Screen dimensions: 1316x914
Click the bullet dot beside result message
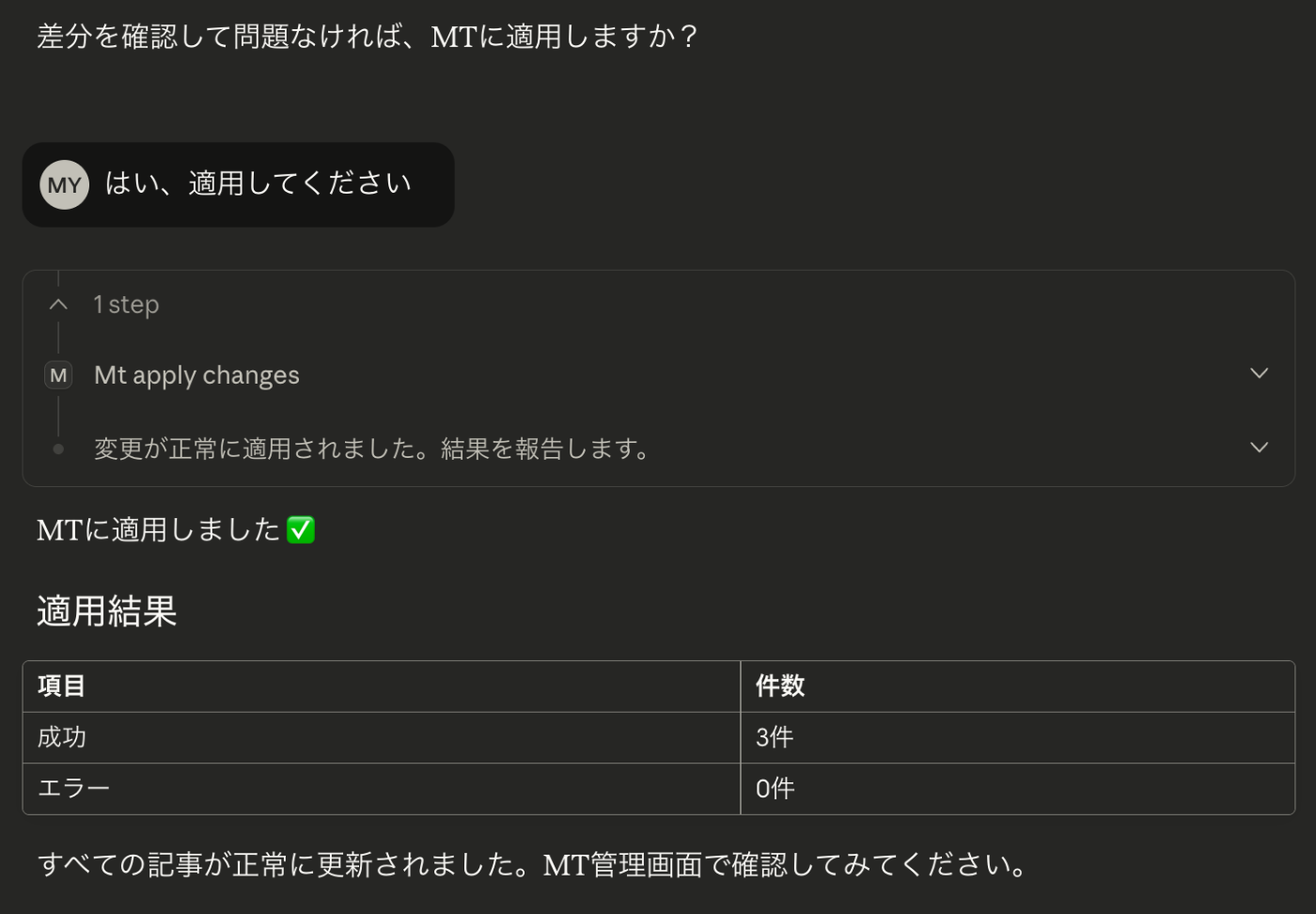tap(58, 449)
